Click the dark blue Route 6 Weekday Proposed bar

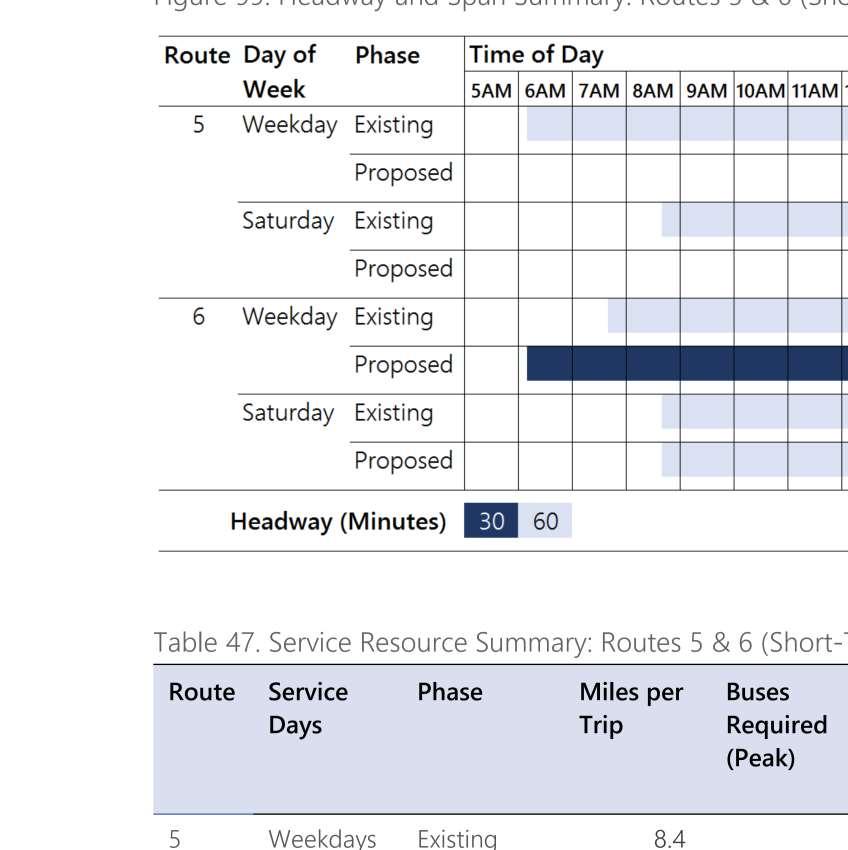coord(686,364)
